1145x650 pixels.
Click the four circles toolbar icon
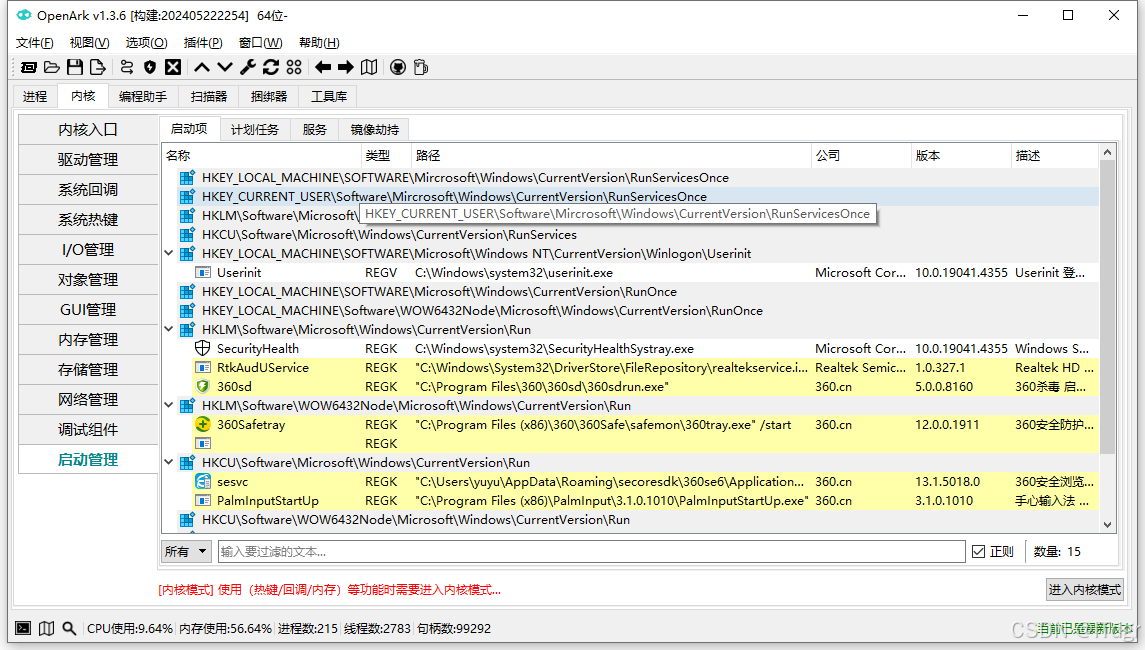tap(294, 67)
